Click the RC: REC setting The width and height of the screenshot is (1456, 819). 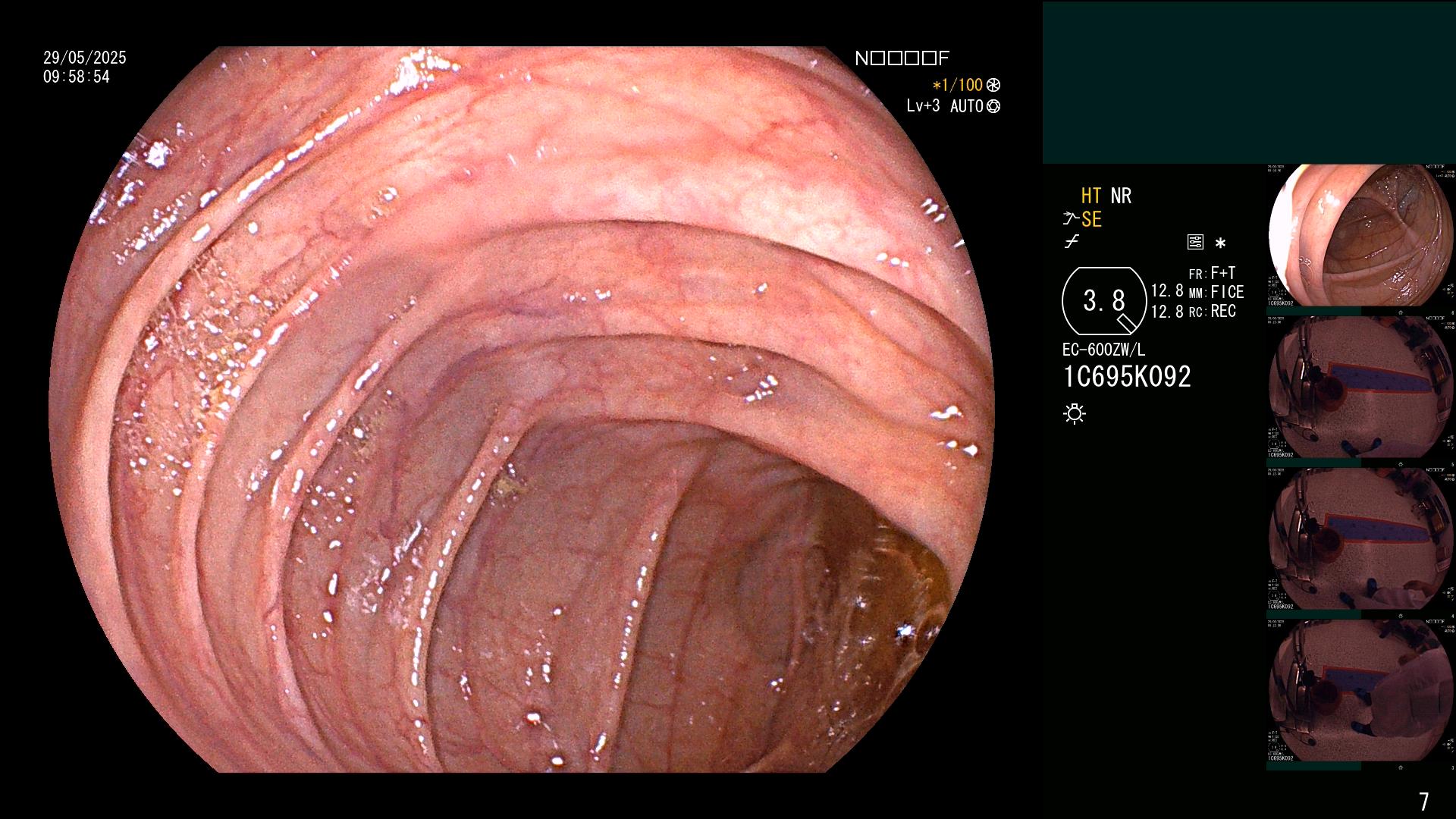click(x=1212, y=311)
